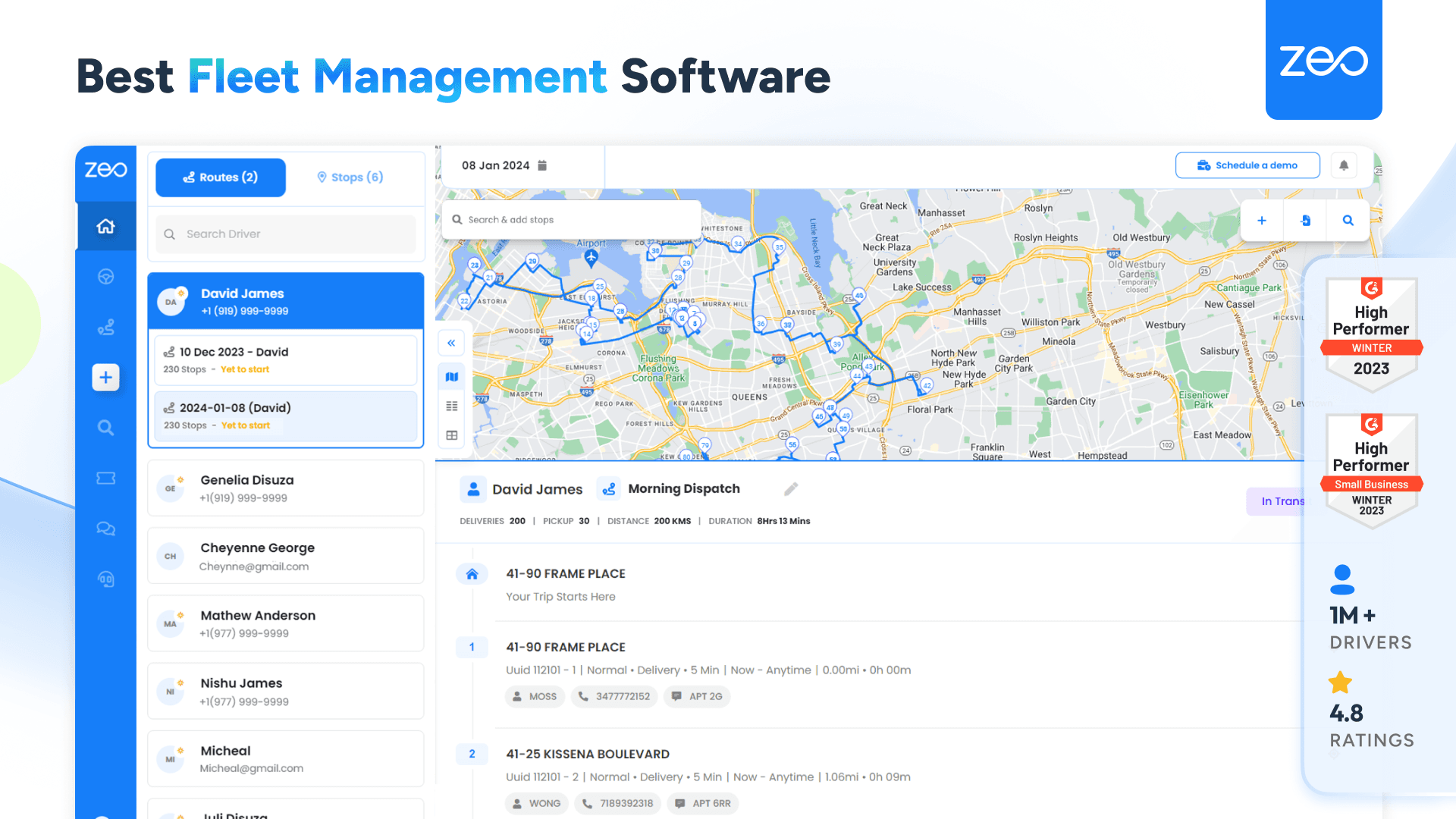The image size is (1456, 819).
Task: Switch to the Routes (2) tab
Action: [x=220, y=177]
